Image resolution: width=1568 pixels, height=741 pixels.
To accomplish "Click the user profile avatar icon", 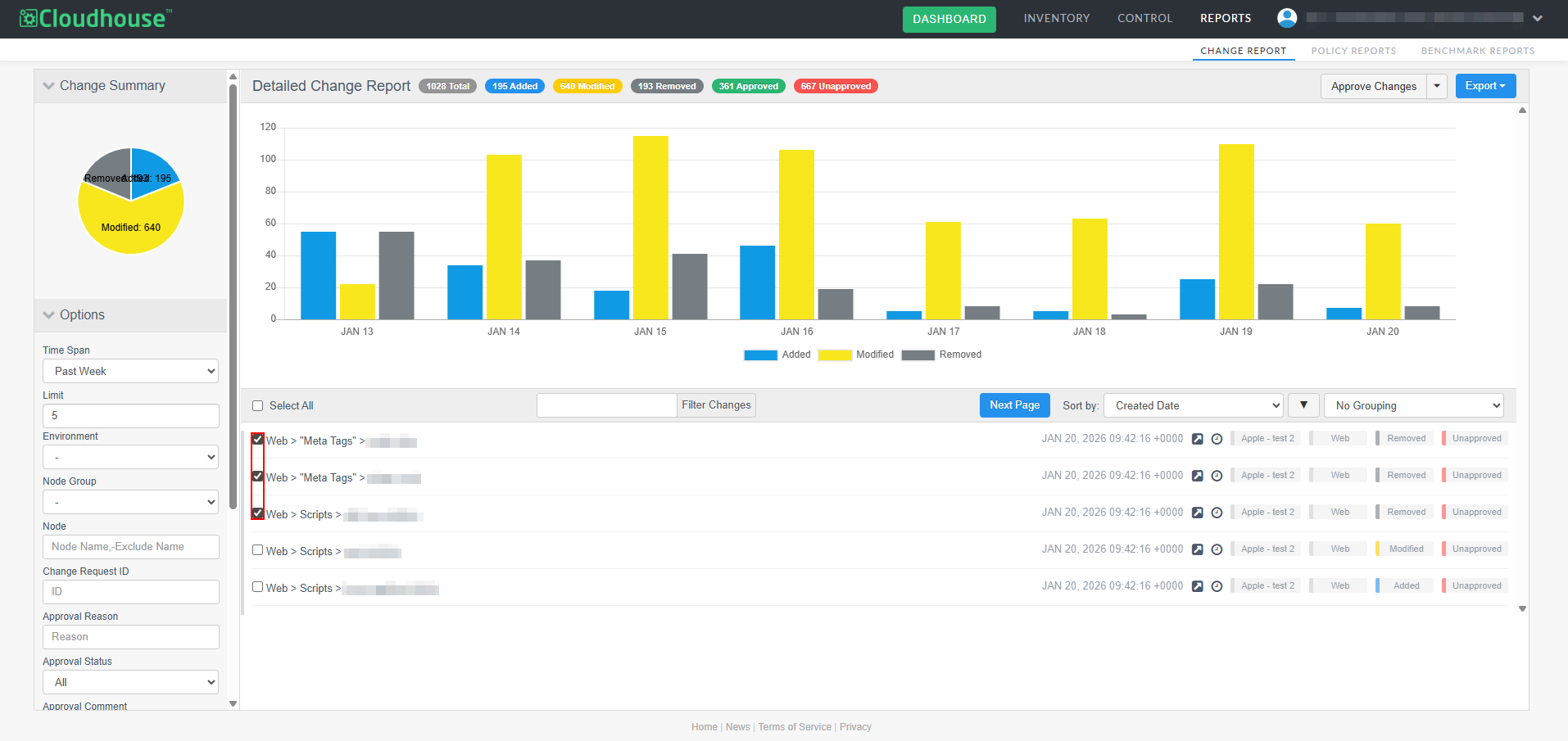I will point(1287,18).
